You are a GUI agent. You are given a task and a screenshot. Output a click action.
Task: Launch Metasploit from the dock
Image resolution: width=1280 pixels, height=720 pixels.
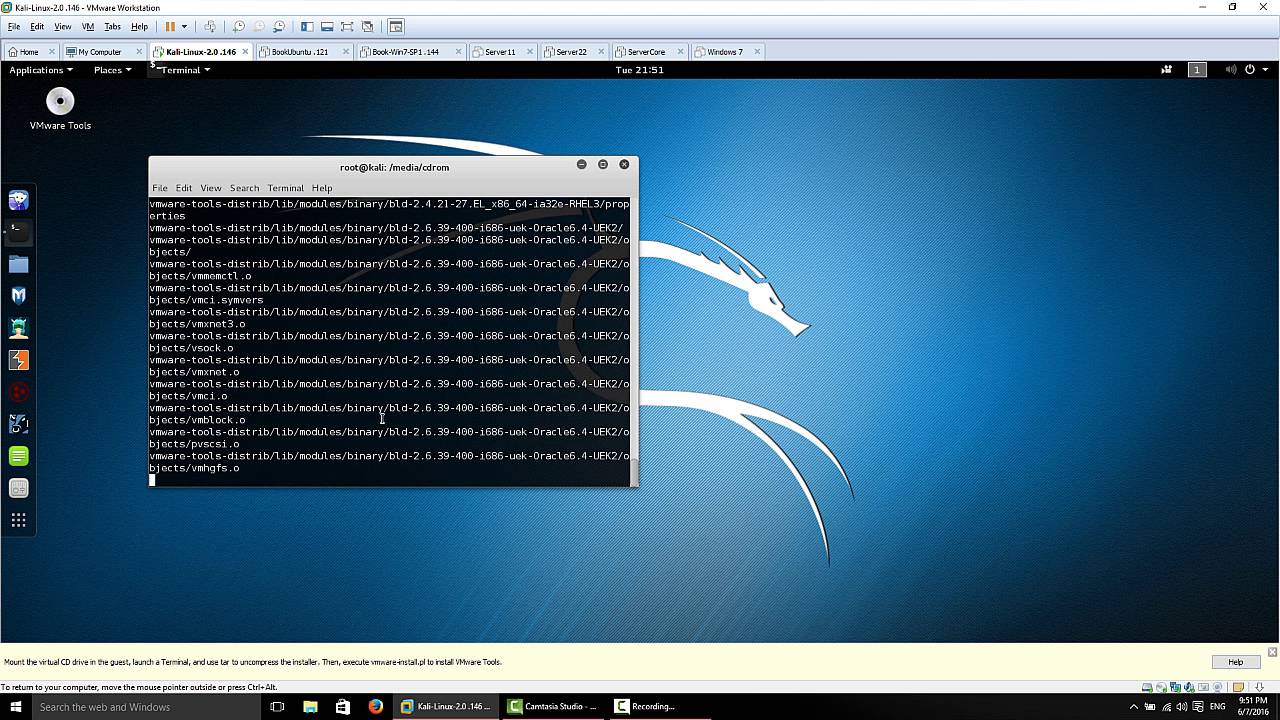click(x=18, y=296)
